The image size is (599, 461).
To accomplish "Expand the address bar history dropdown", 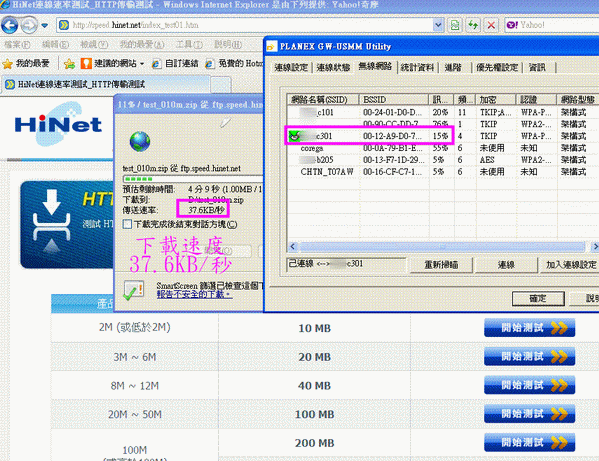I will [x=438, y=25].
